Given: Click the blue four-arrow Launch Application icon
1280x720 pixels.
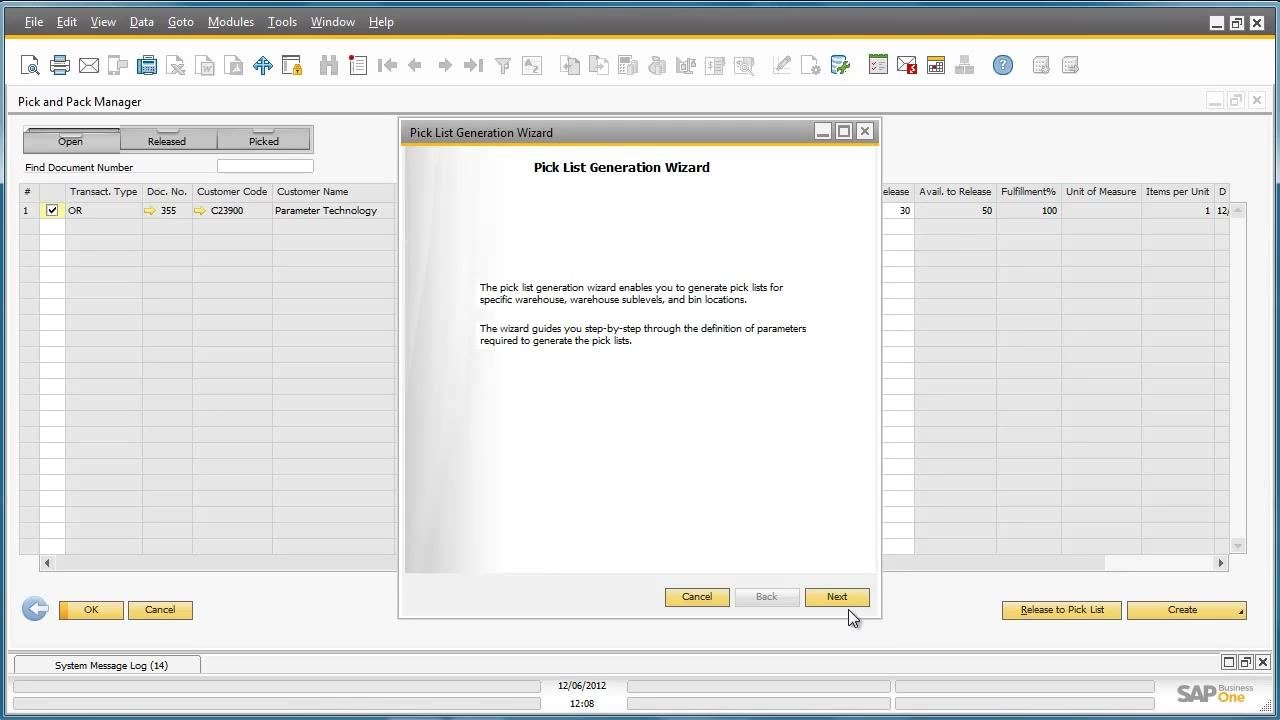Looking at the screenshot, I should 263,66.
